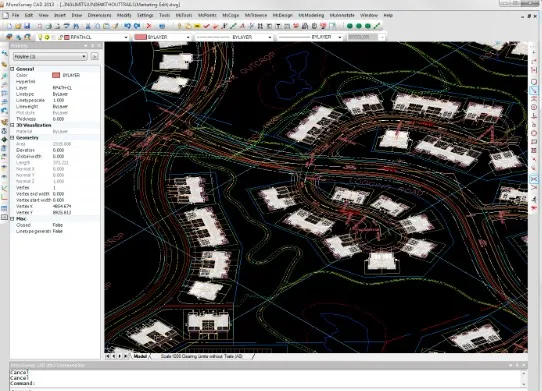Click the Save floppy disk icon
The image size is (542, 391).
27,26
